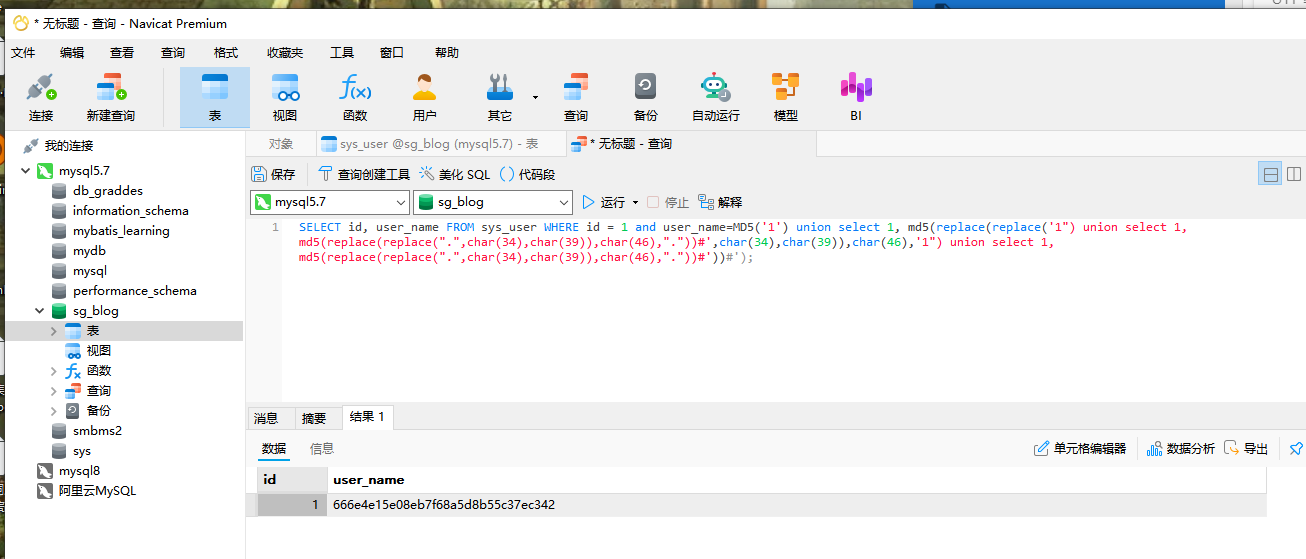Open the 视图 view toolbar icon
1306x559 pixels.
click(x=285, y=97)
